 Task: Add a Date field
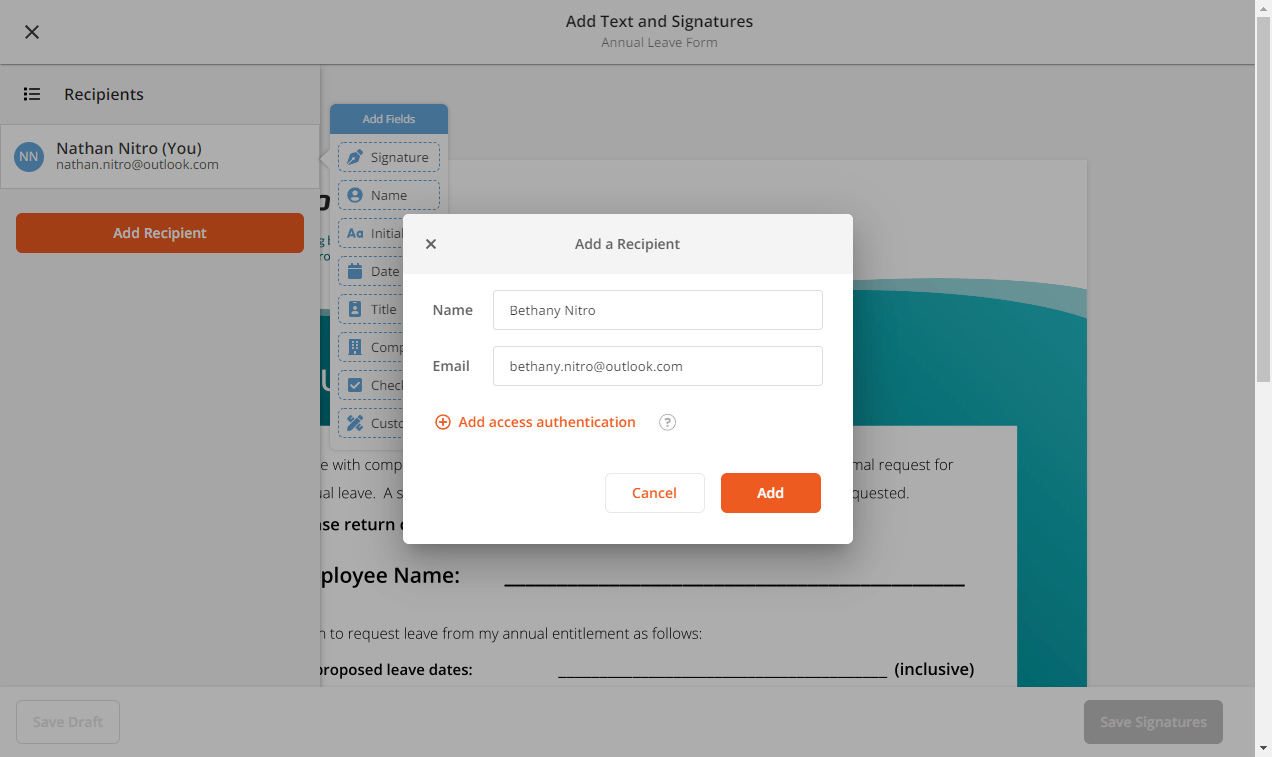pyautogui.click(x=375, y=271)
